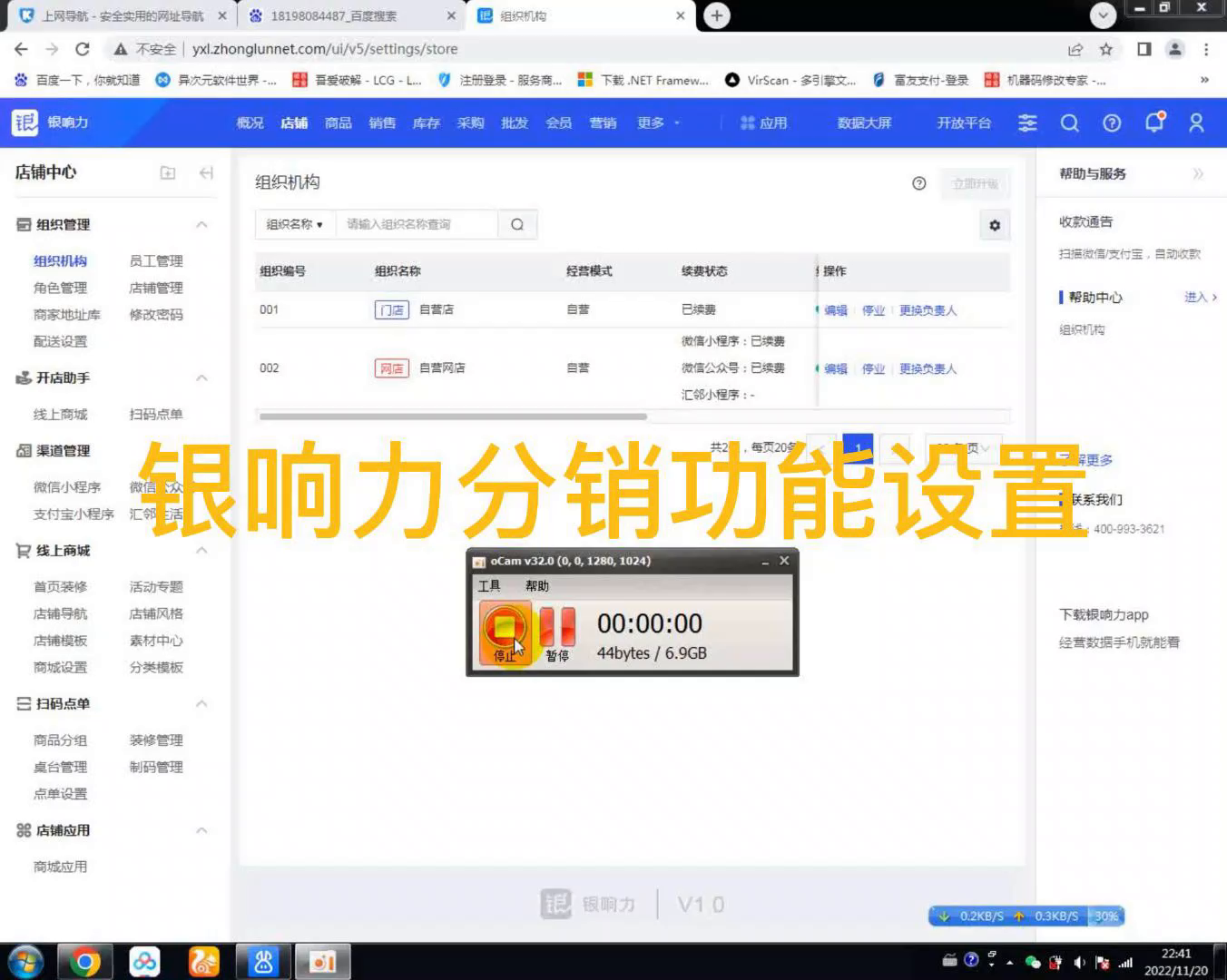Show more bookmarks with the chevron
Image resolution: width=1227 pixels, height=980 pixels.
click(x=1204, y=80)
